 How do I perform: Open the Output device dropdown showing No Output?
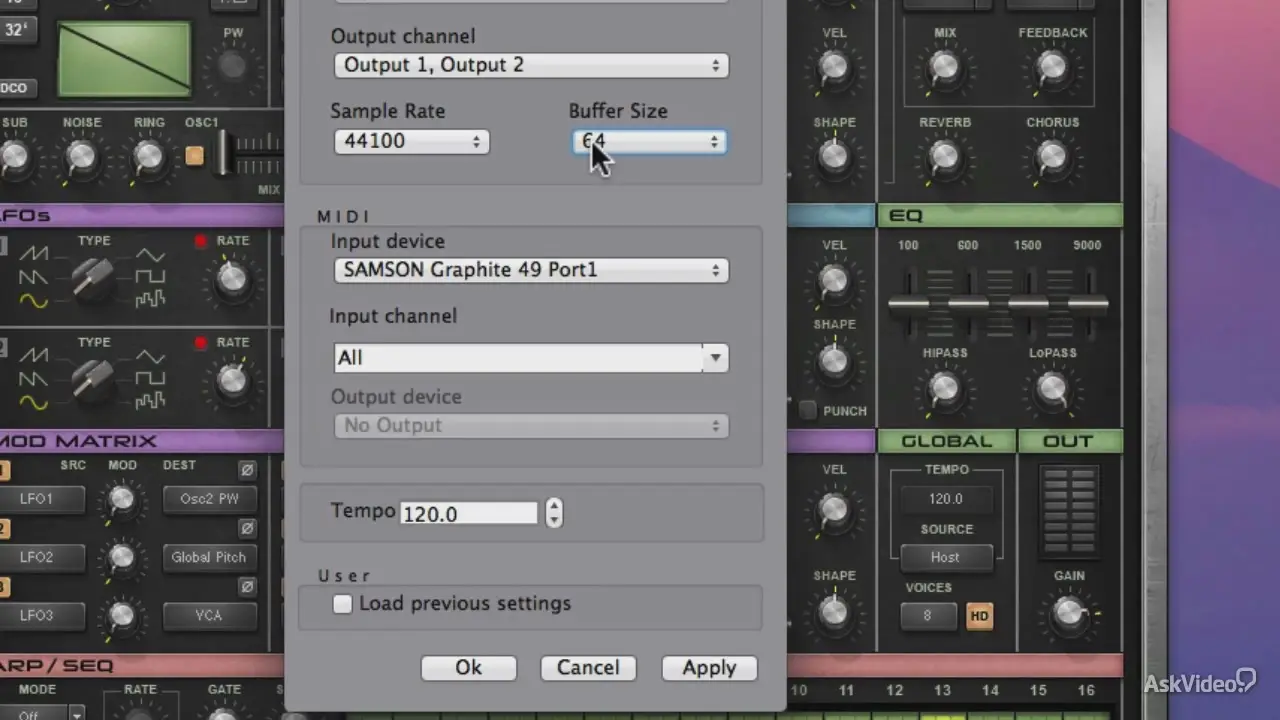(x=531, y=426)
